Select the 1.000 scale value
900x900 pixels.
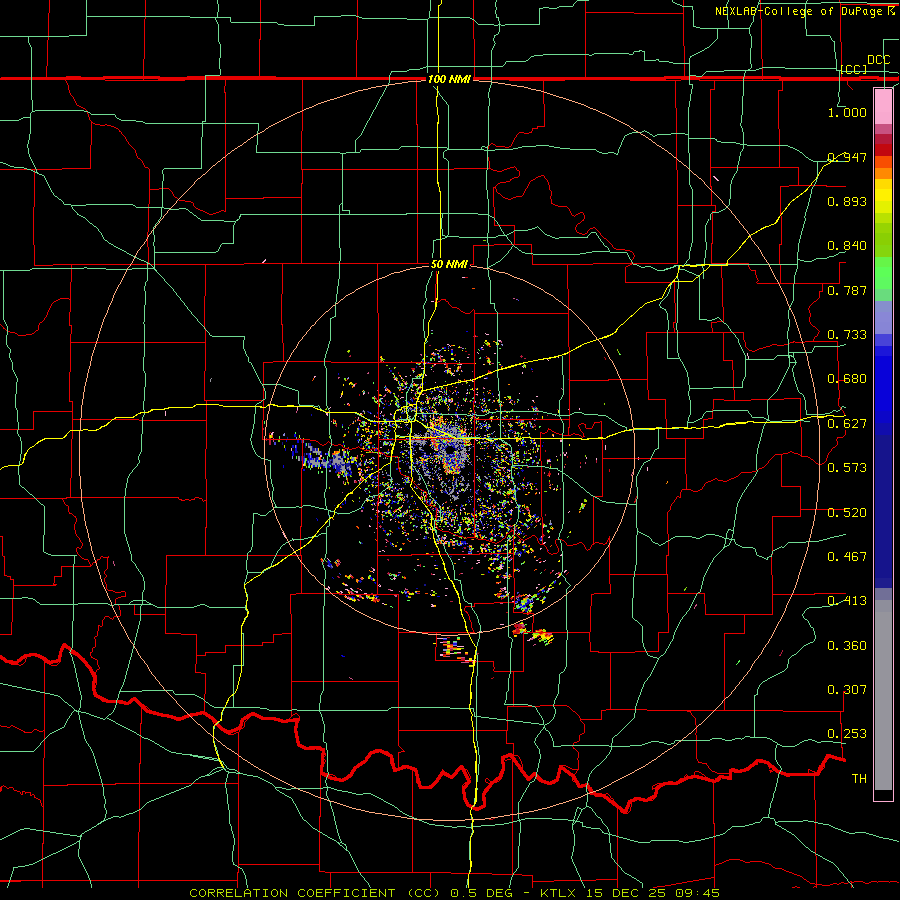(x=847, y=112)
